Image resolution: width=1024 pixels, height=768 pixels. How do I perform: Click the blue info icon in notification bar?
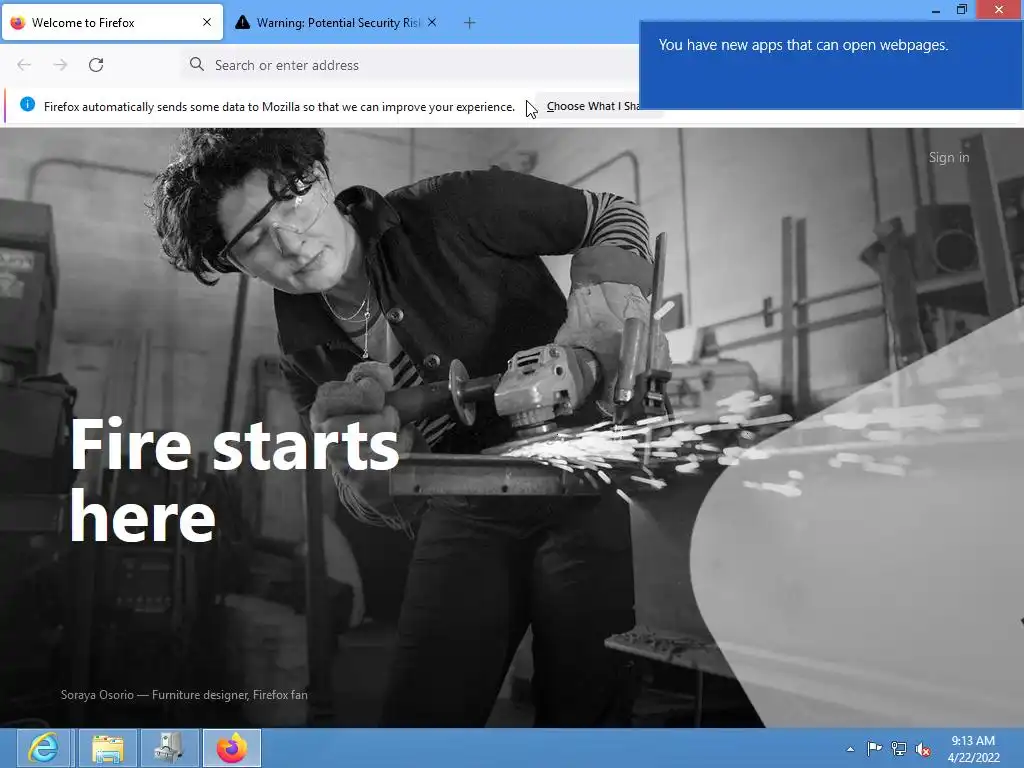[27, 104]
